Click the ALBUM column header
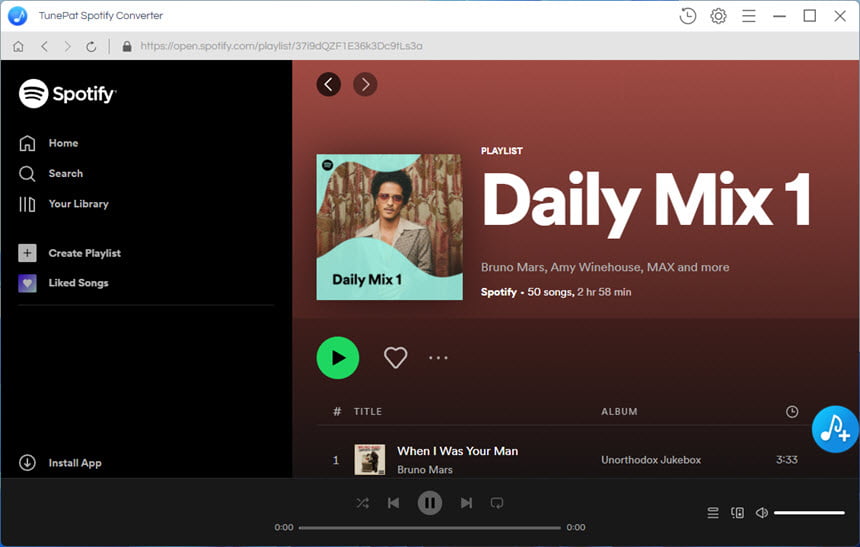The image size is (860, 547). coord(619,411)
